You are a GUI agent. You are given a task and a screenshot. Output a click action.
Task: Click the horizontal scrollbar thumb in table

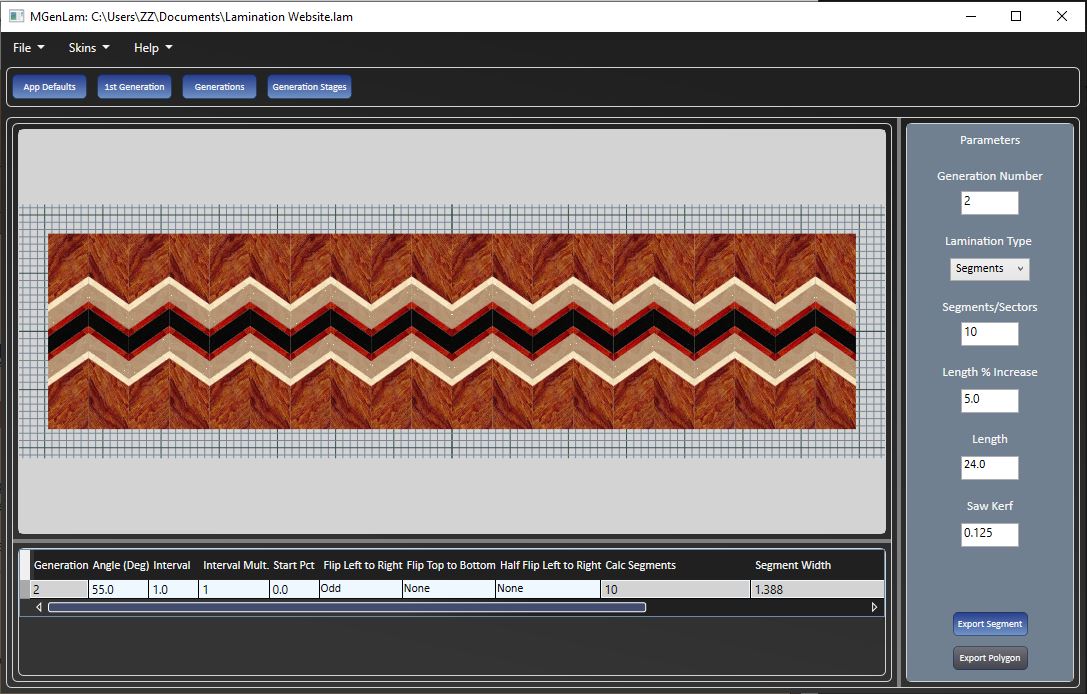tap(346, 607)
